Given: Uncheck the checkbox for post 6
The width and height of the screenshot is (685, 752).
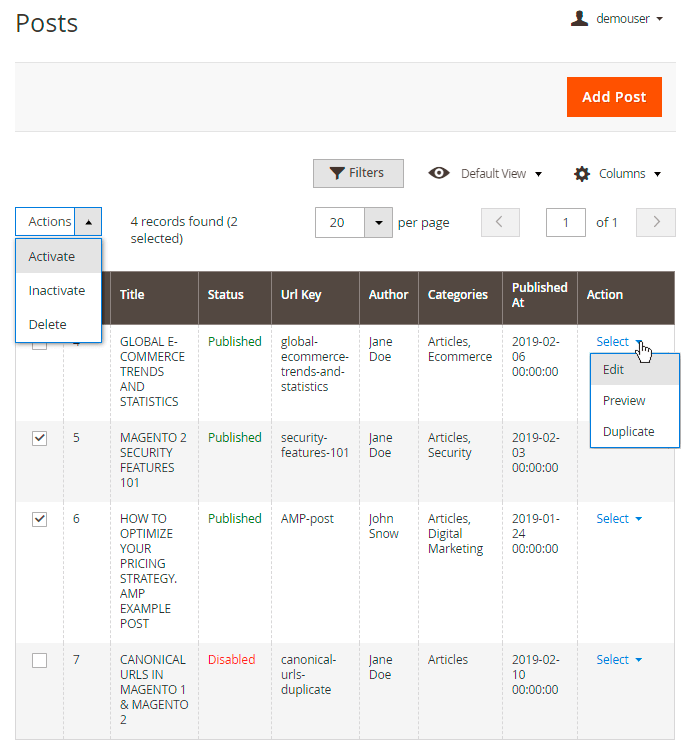Looking at the screenshot, I should coord(40,519).
